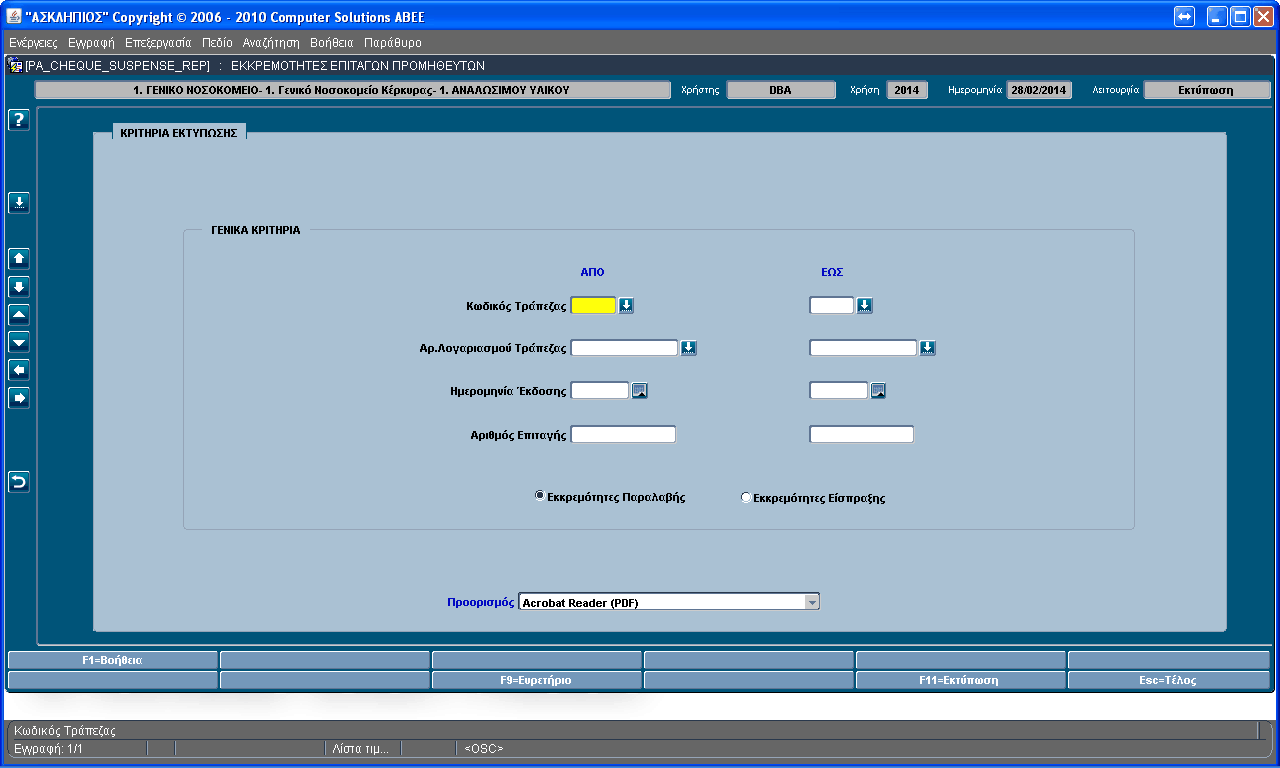Open the Ενέργειες menu
This screenshot has height=768, width=1280.
(x=33, y=43)
